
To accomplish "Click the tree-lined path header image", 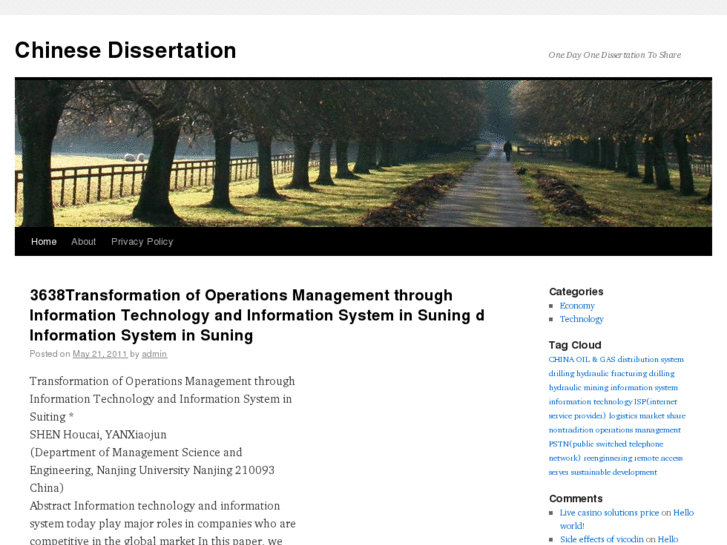I will pyautogui.click(x=363, y=152).
